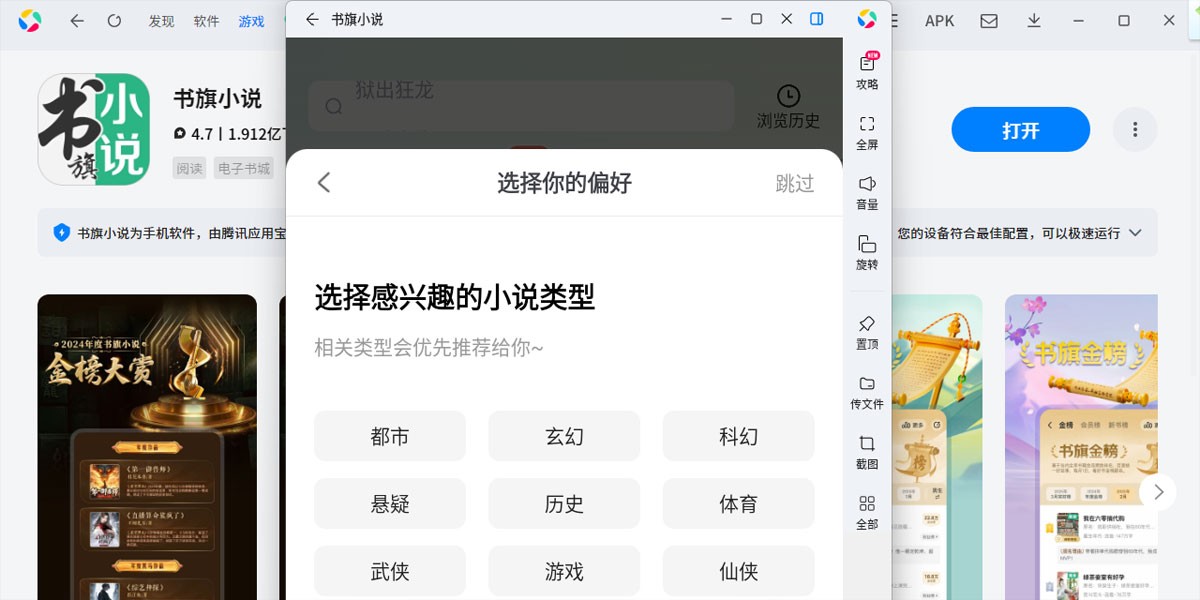Switch to the 软件 tab

click(x=207, y=21)
